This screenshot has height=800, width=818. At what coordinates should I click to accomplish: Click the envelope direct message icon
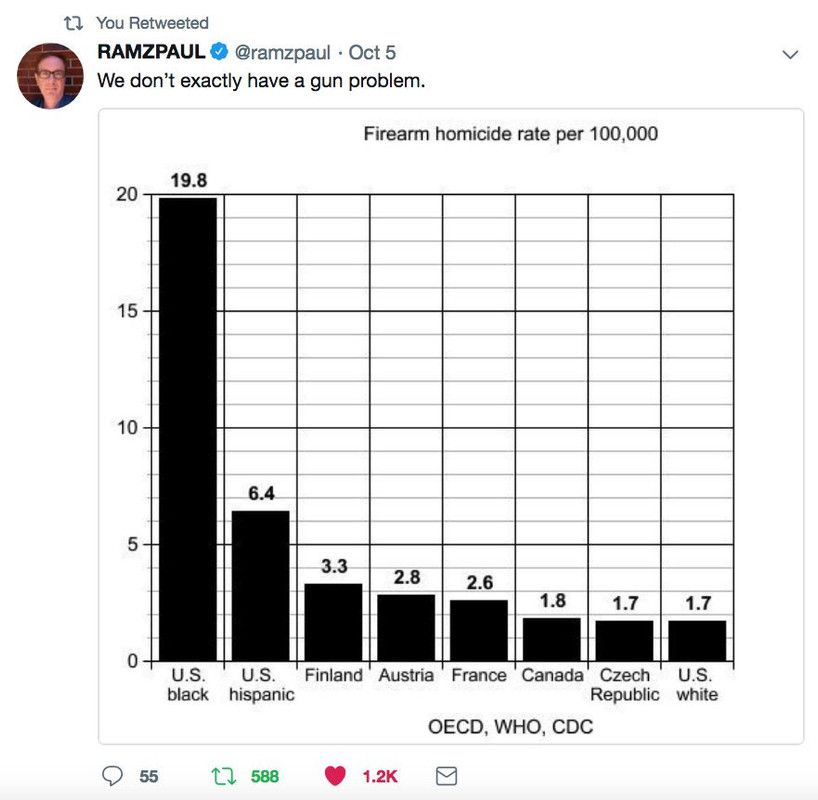pos(447,776)
